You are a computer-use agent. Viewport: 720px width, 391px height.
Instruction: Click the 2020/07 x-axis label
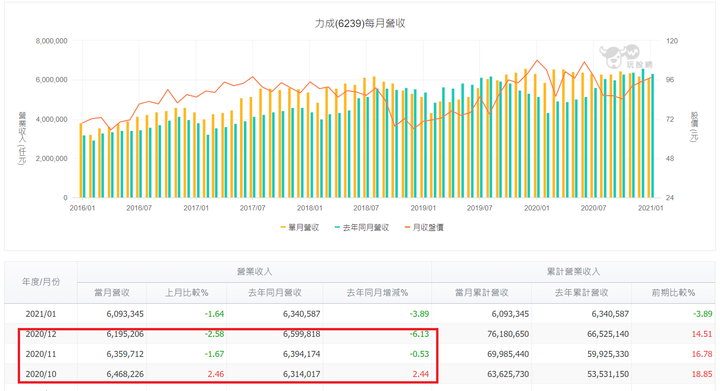pyautogui.click(x=593, y=208)
